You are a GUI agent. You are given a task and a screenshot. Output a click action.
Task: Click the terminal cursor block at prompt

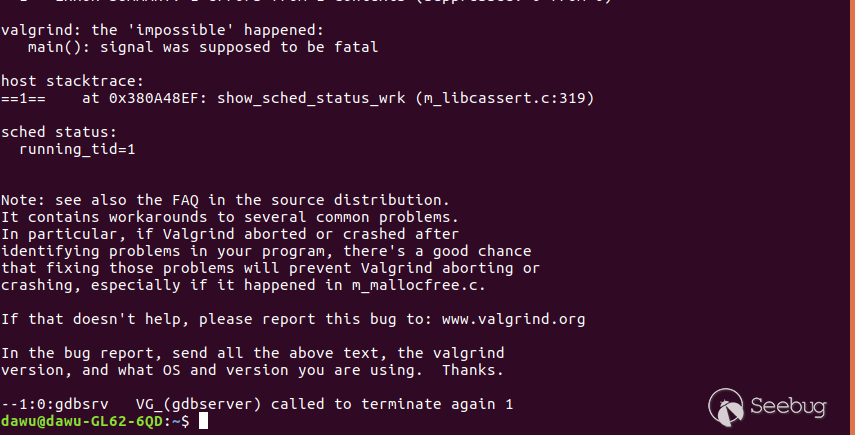pos(203,421)
